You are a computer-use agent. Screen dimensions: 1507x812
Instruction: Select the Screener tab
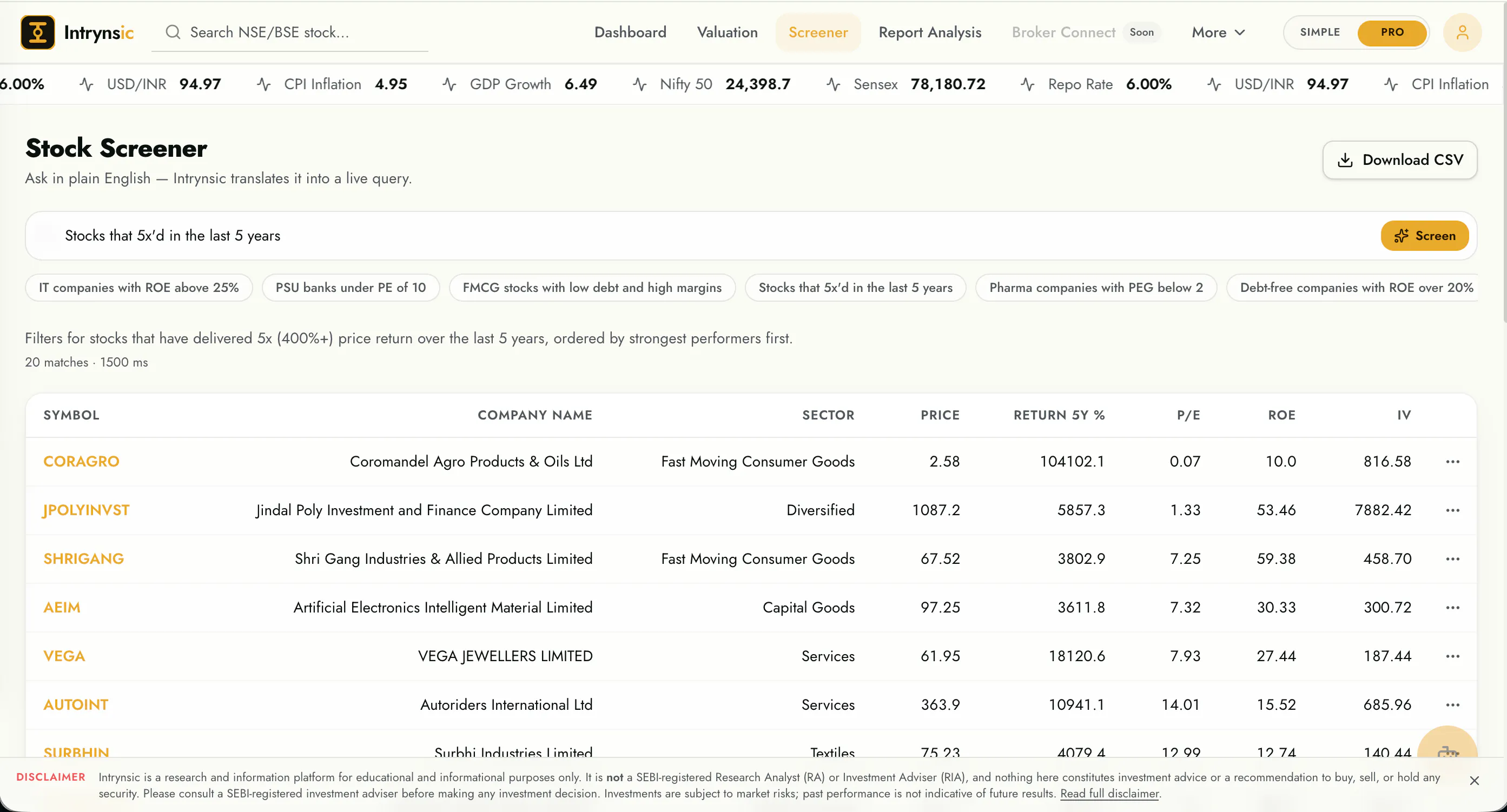[x=818, y=32]
